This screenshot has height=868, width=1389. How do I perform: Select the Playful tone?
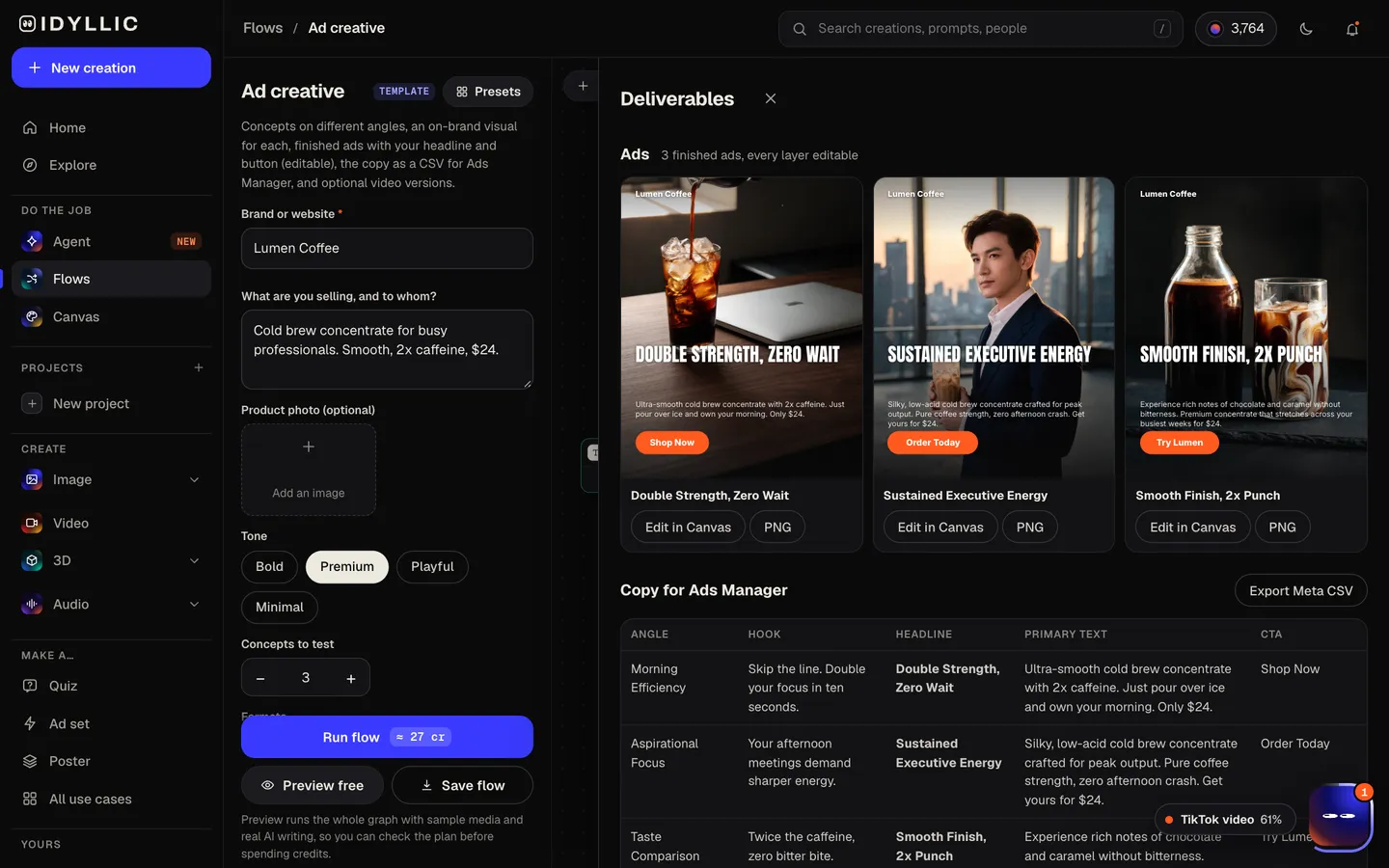tap(432, 566)
